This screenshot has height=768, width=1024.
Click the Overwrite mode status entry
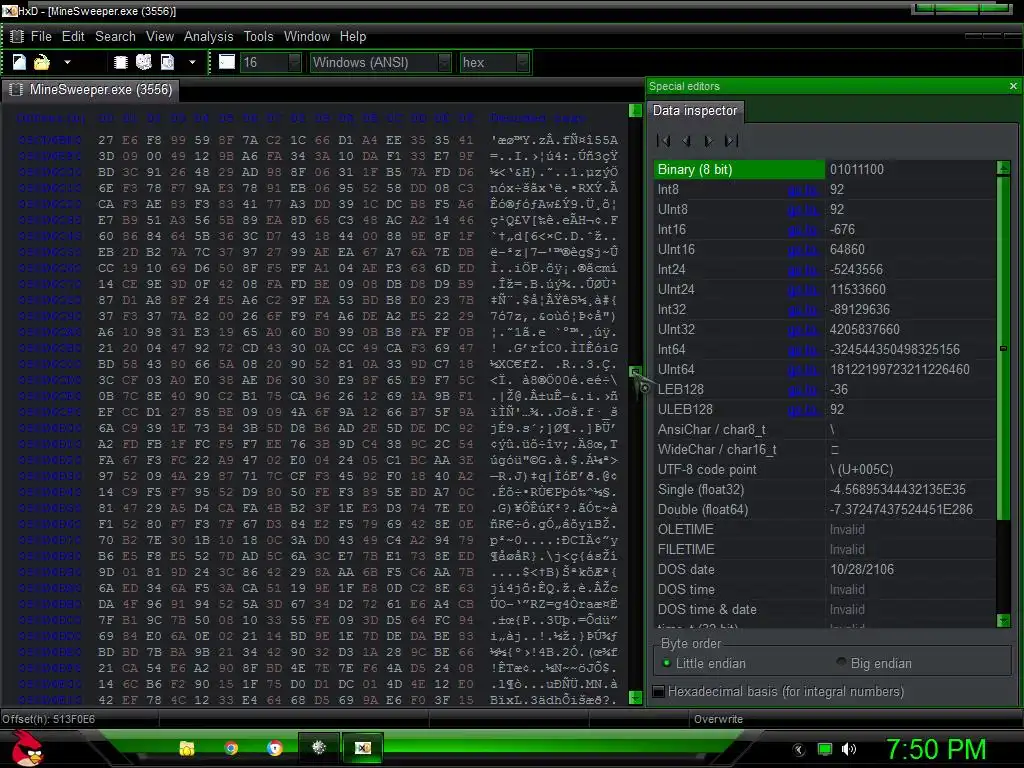tap(718, 719)
